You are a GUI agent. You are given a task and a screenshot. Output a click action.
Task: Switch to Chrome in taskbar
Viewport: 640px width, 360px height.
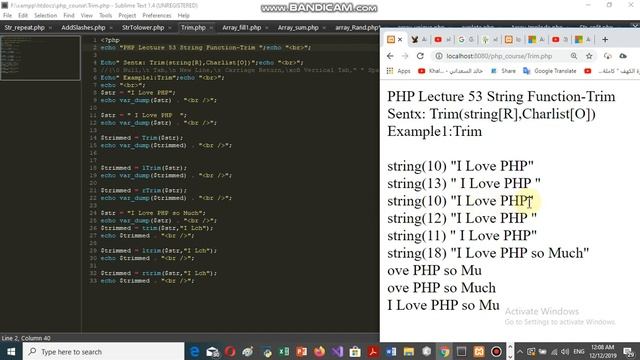coord(444,351)
